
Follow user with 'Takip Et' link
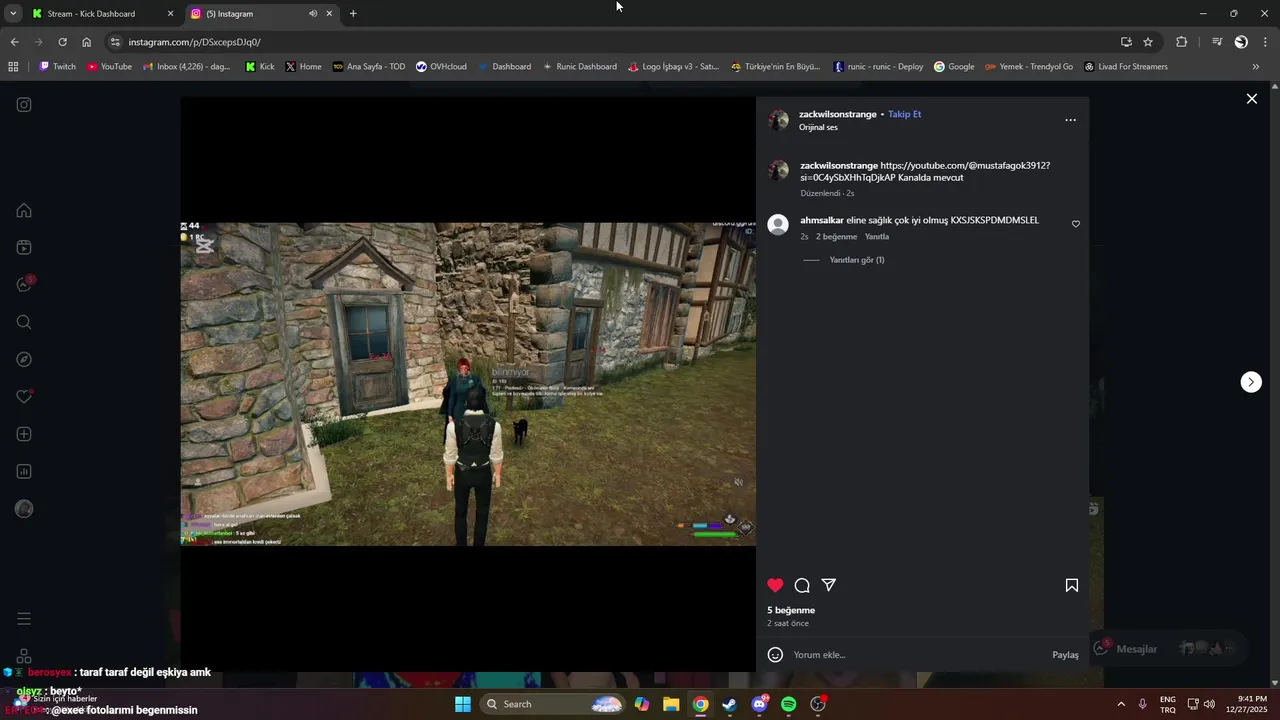point(904,114)
